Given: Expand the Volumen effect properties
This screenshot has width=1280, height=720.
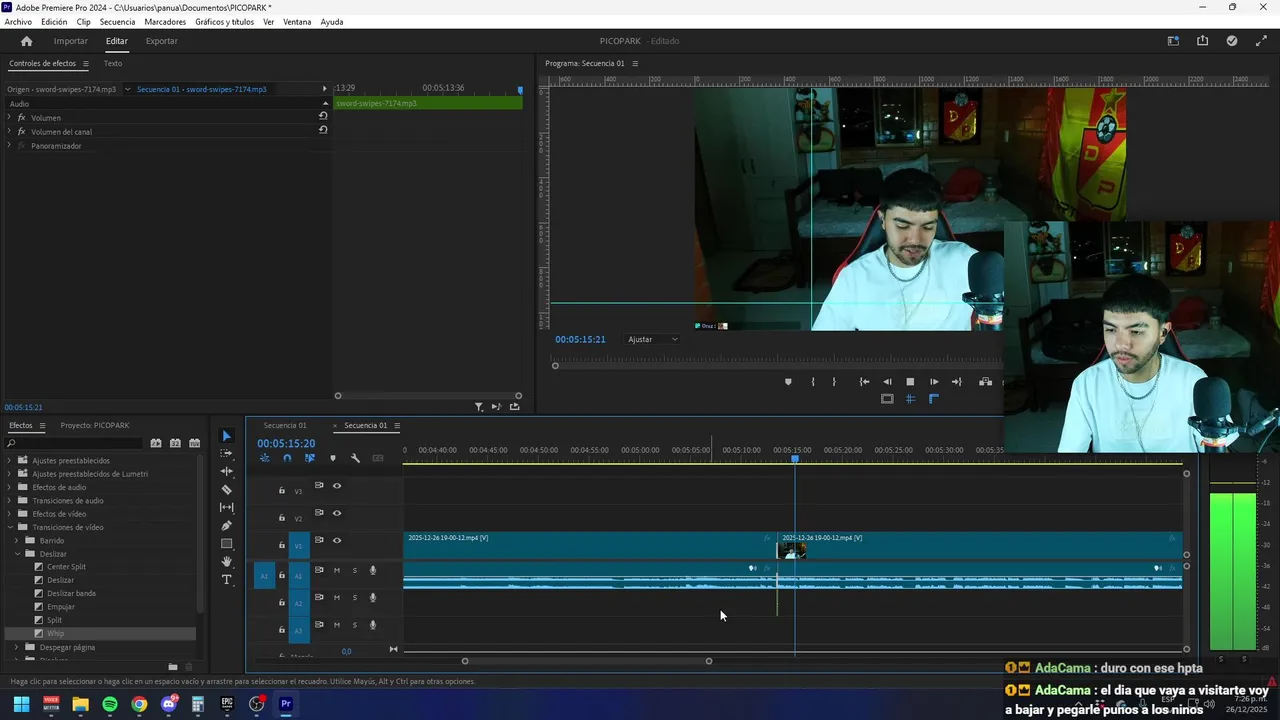Looking at the screenshot, I should (x=9, y=117).
